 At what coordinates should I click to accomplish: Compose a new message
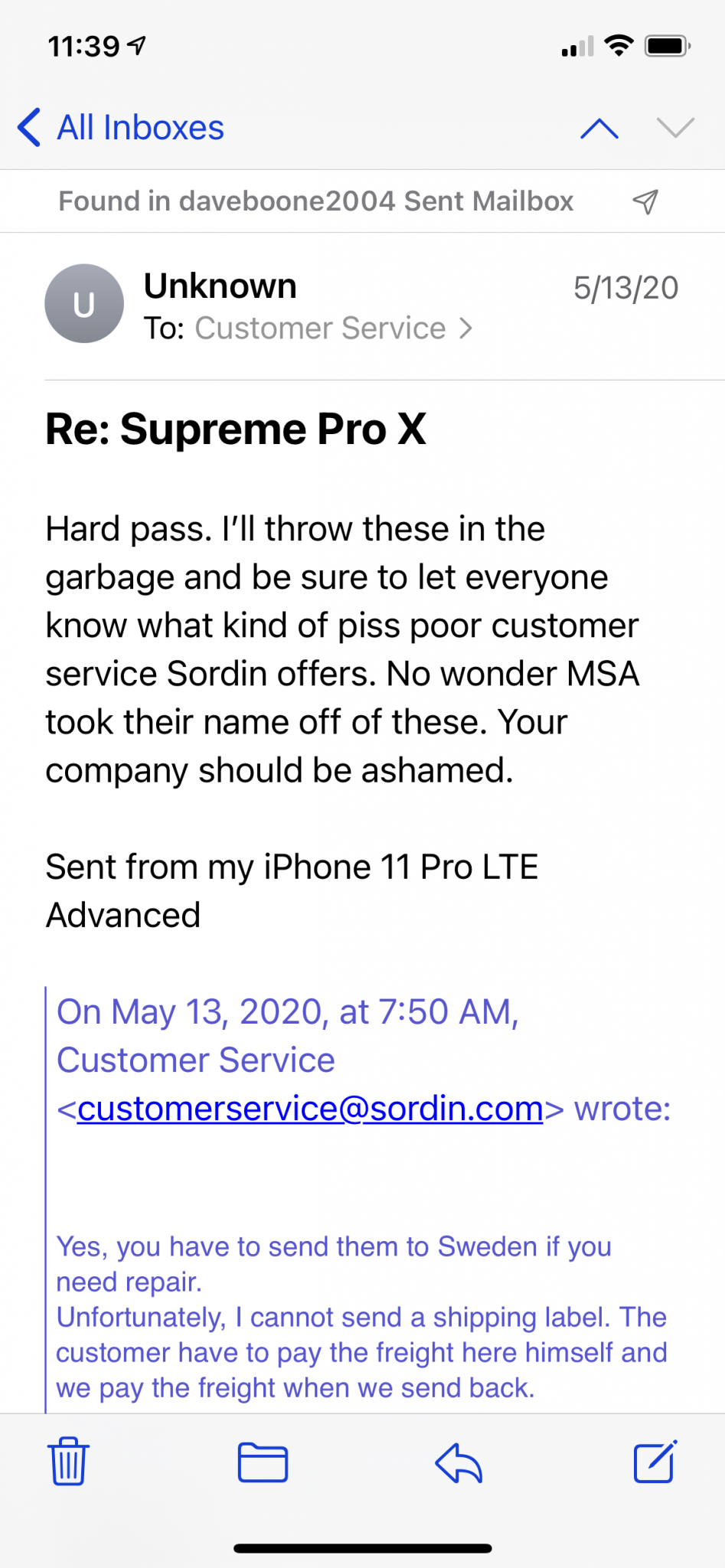point(655,1462)
